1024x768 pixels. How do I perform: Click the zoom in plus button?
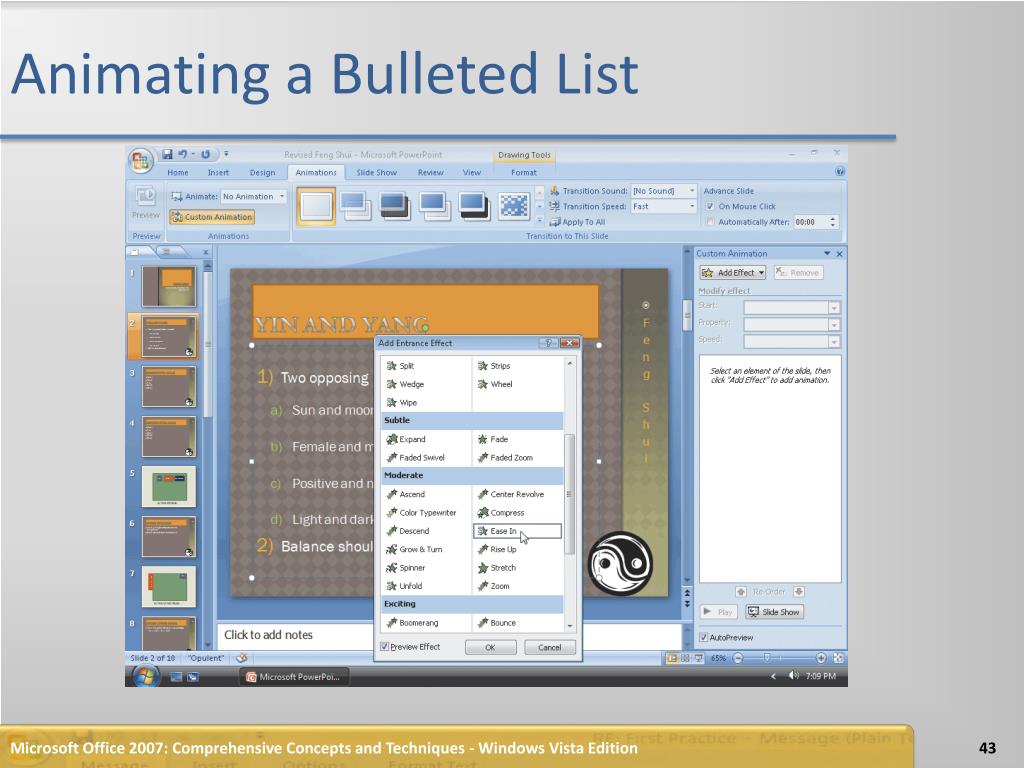coord(821,658)
